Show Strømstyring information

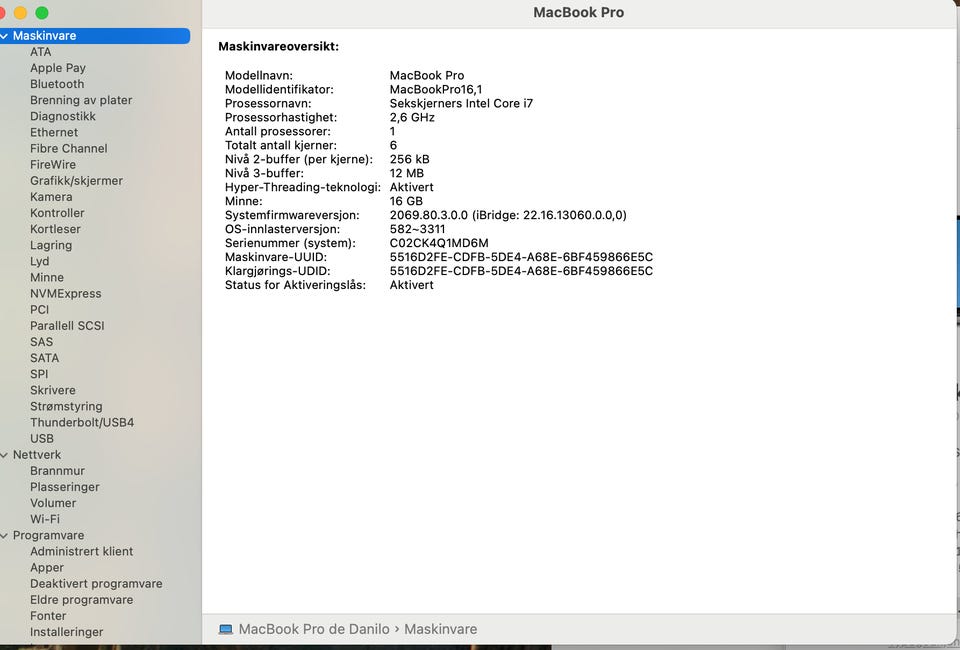[x=66, y=406]
